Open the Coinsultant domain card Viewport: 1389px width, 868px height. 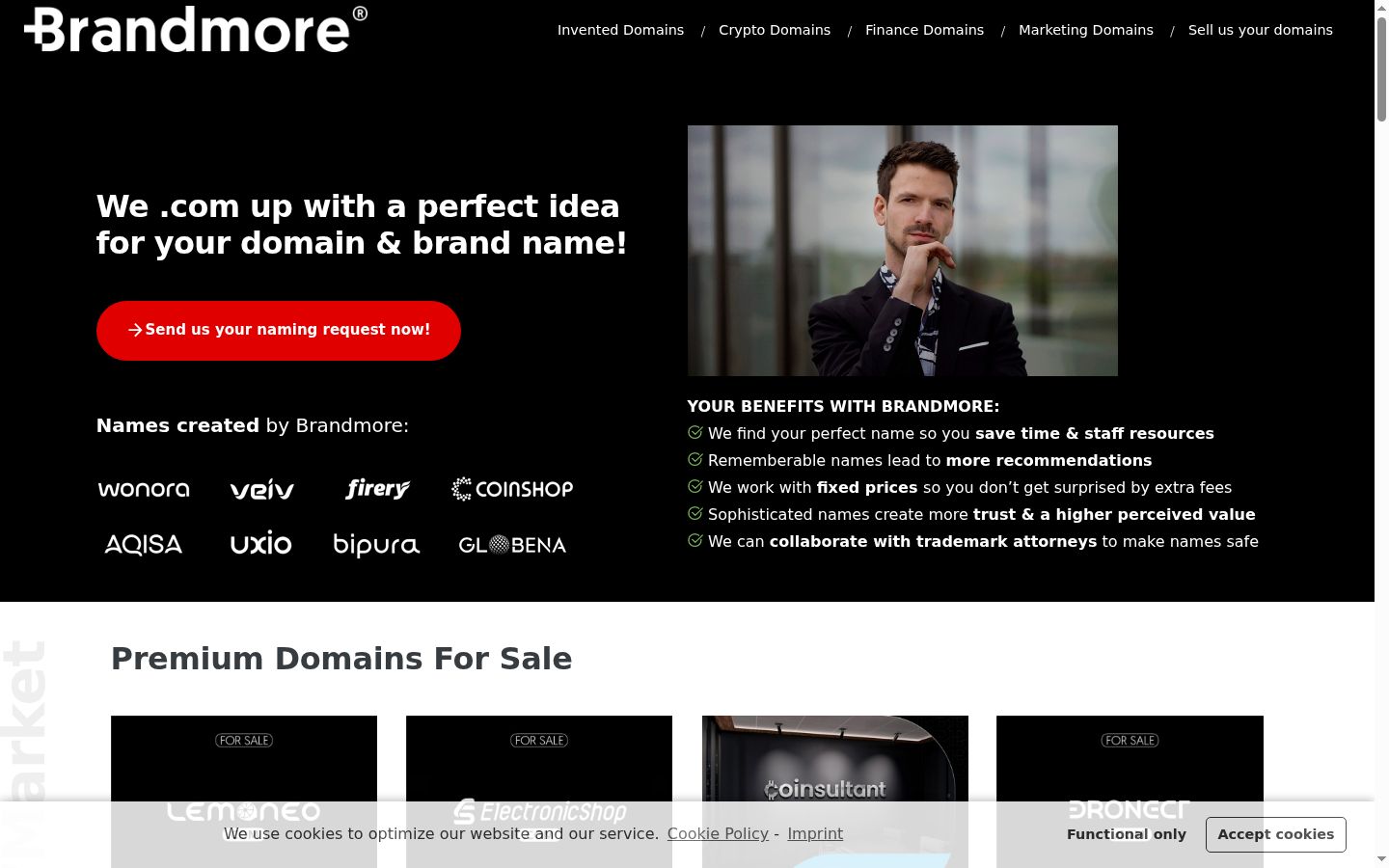coord(835,792)
